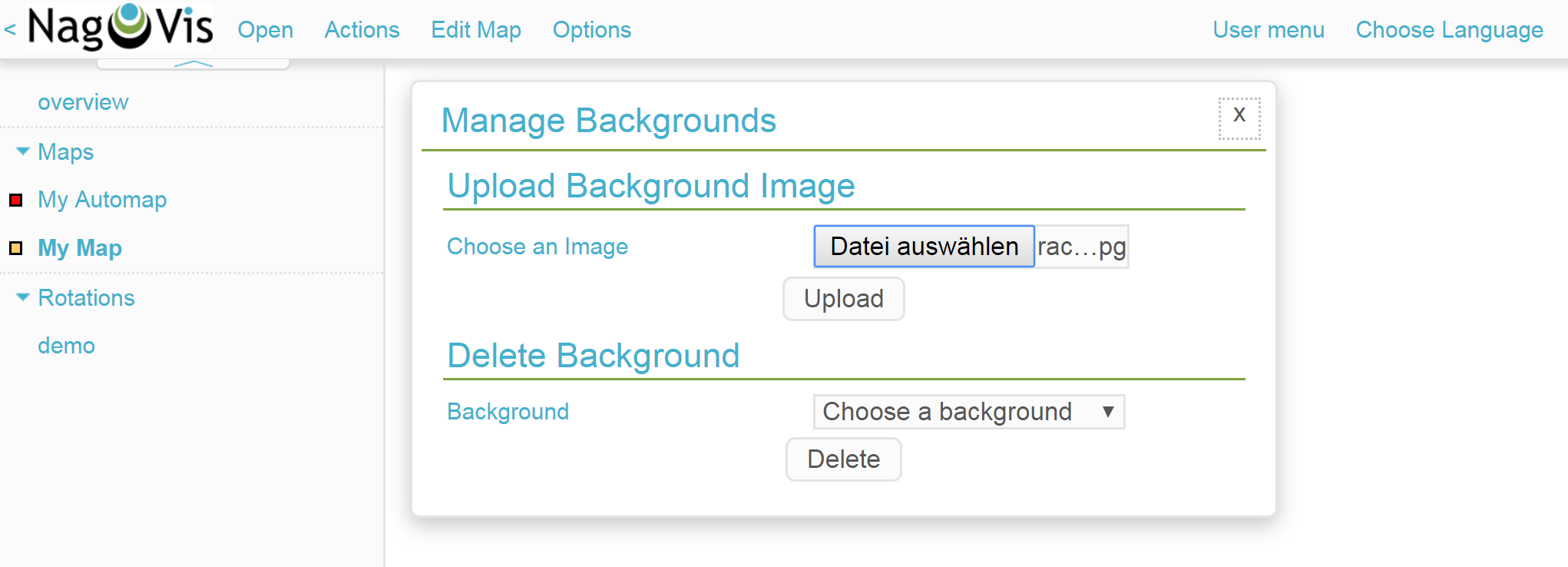The width and height of the screenshot is (1568, 567).
Task: Click the yellow status icon for My Map
Action: coord(15,248)
